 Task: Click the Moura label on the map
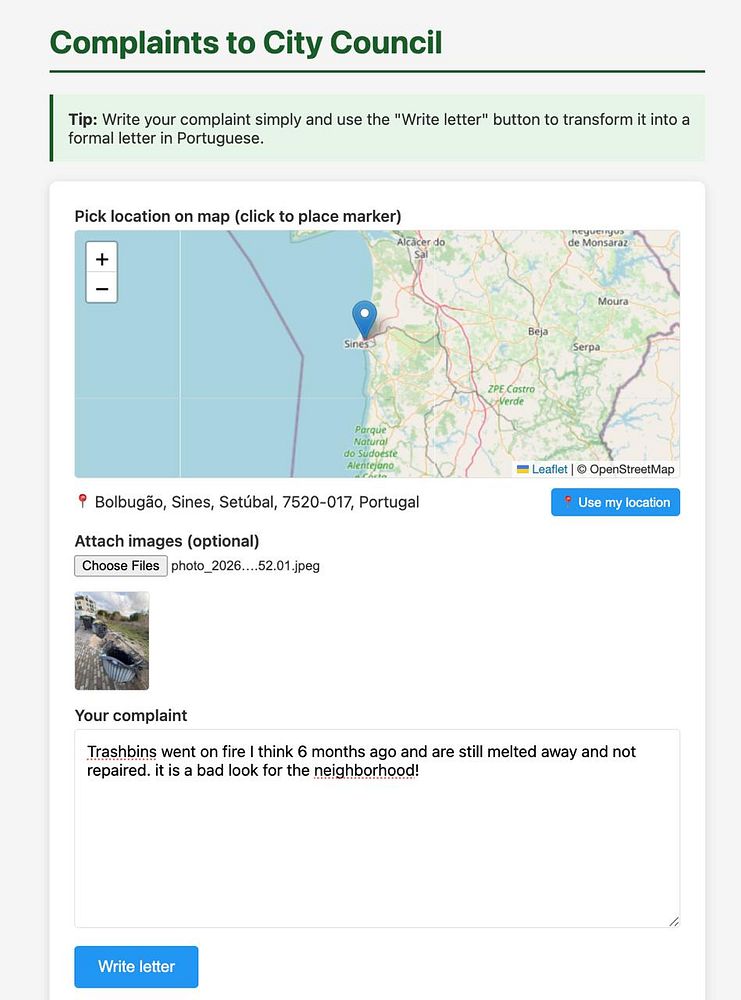(613, 301)
